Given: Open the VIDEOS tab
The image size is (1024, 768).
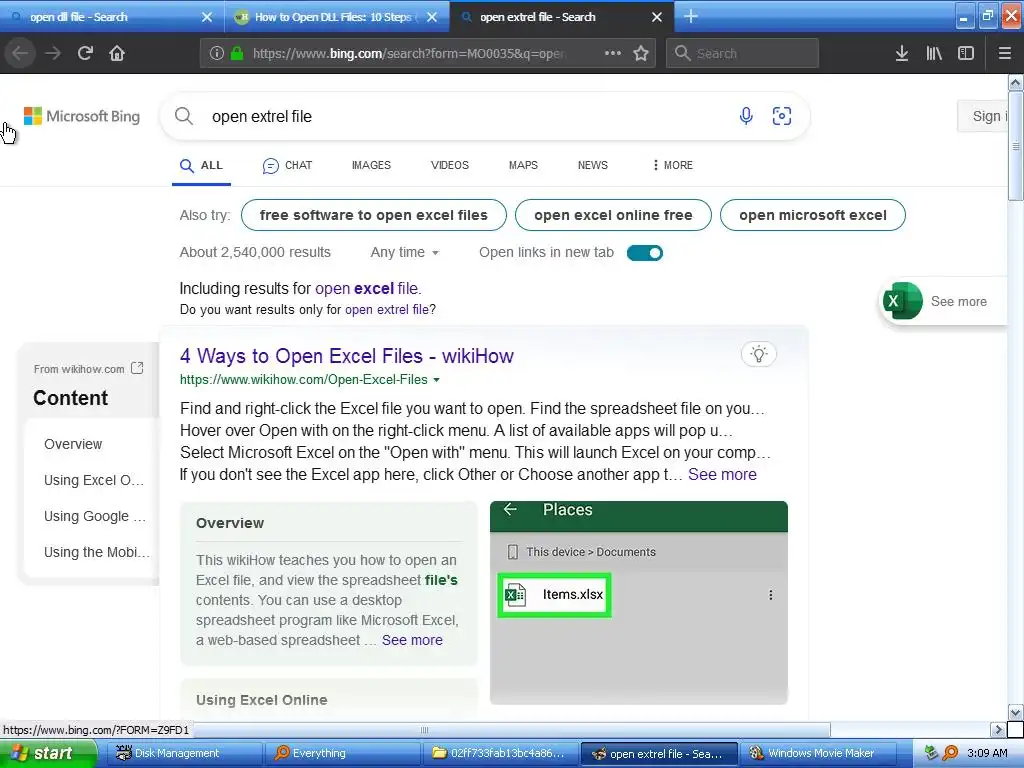Looking at the screenshot, I should (x=450, y=165).
